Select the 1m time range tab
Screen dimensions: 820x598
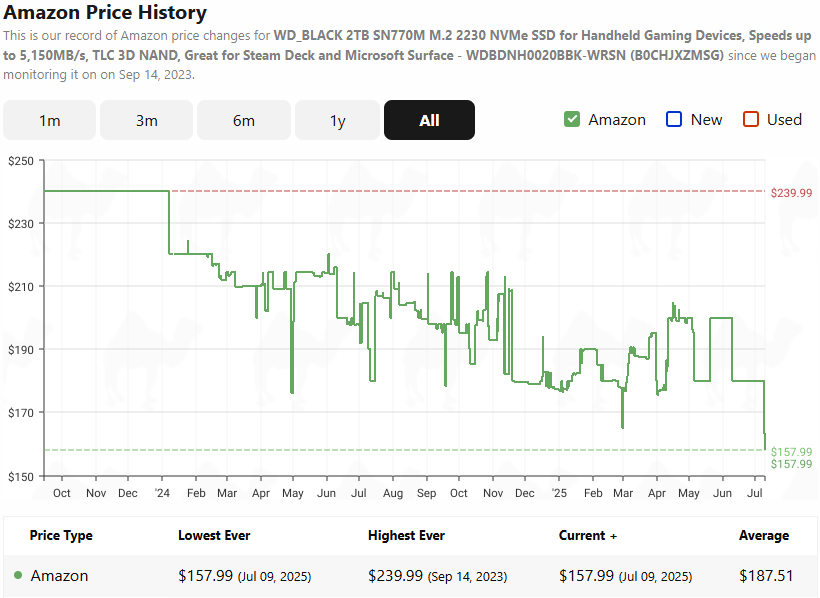(x=50, y=120)
